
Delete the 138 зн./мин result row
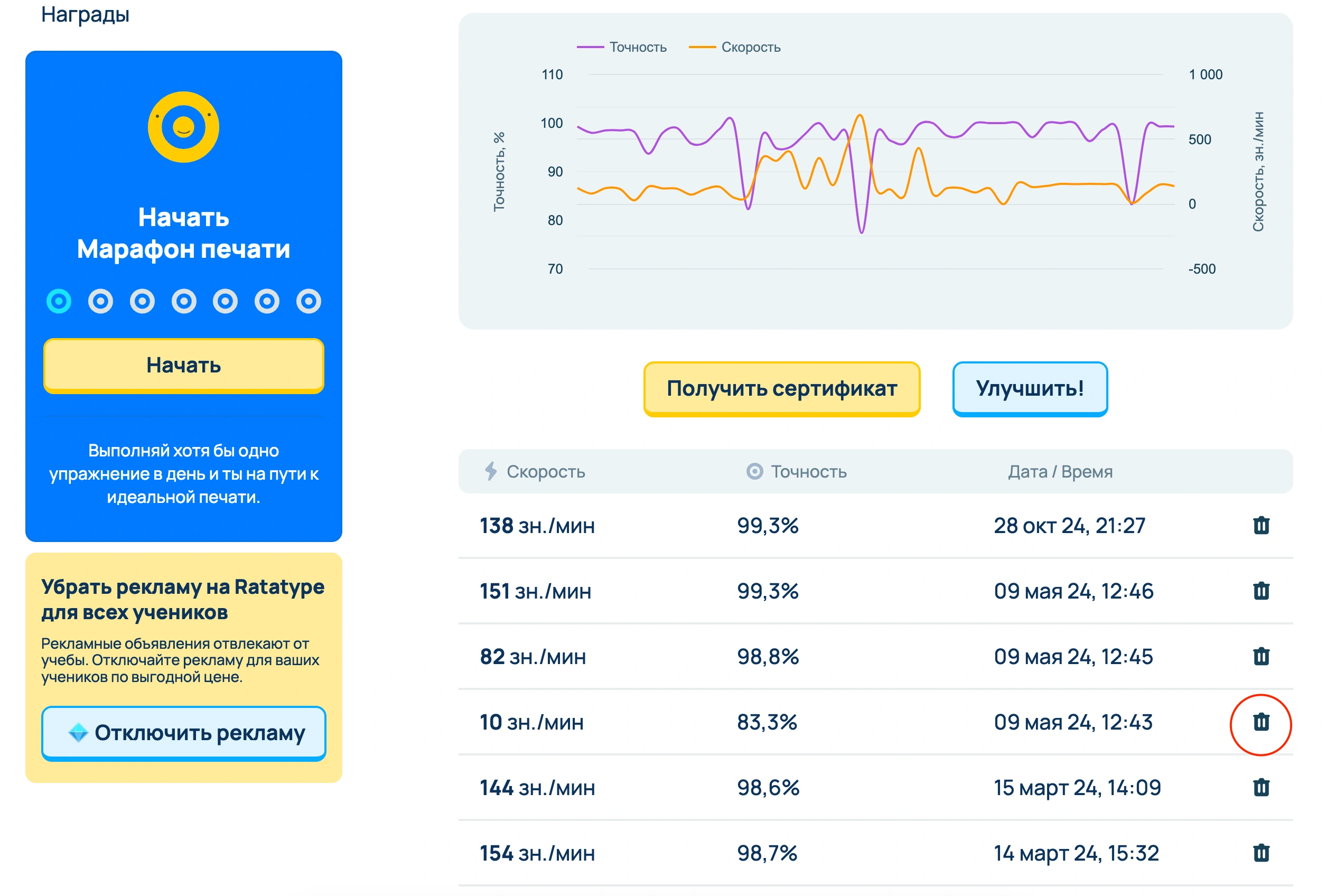coord(1261,526)
